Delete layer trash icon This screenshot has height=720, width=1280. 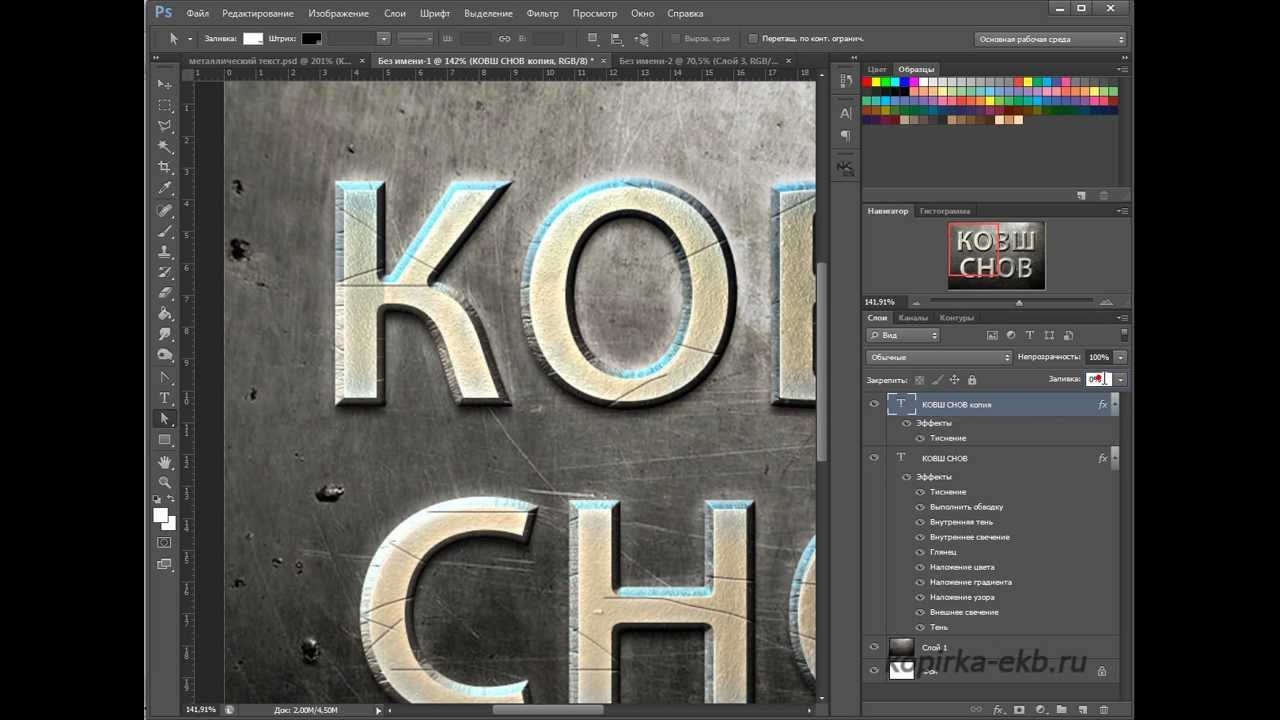pyautogui.click(x=1103, y=709)
